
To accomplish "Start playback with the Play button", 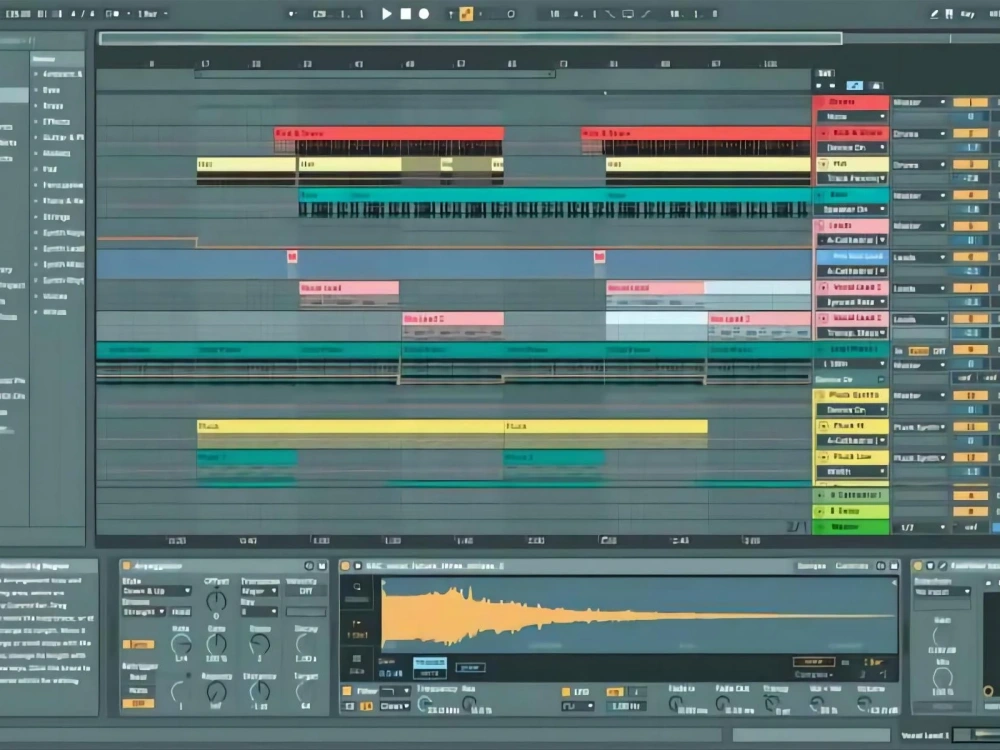I will (386, 13).
